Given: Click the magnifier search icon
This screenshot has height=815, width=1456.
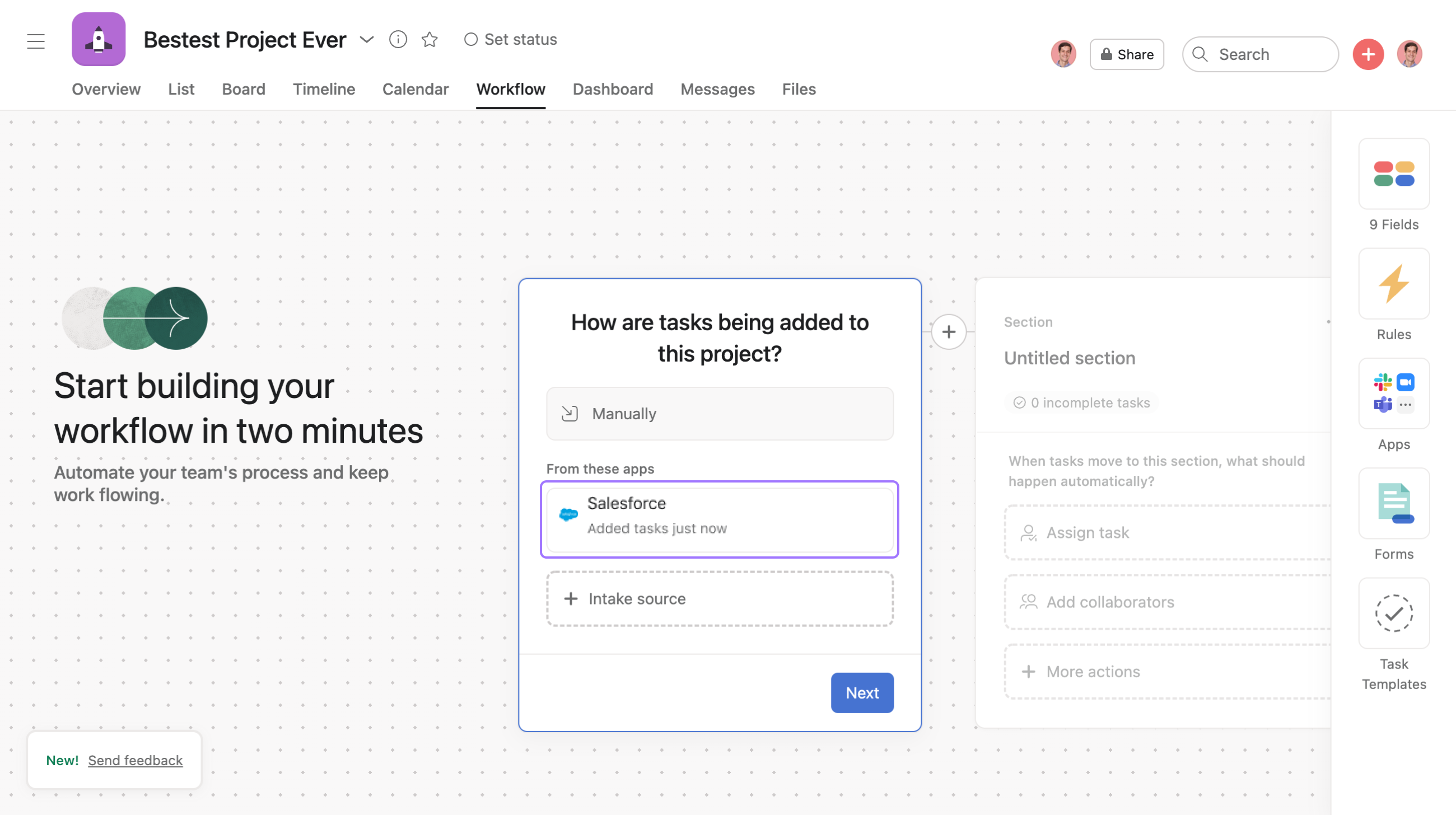Looking at the screenshot, I should click(1200, 54).
